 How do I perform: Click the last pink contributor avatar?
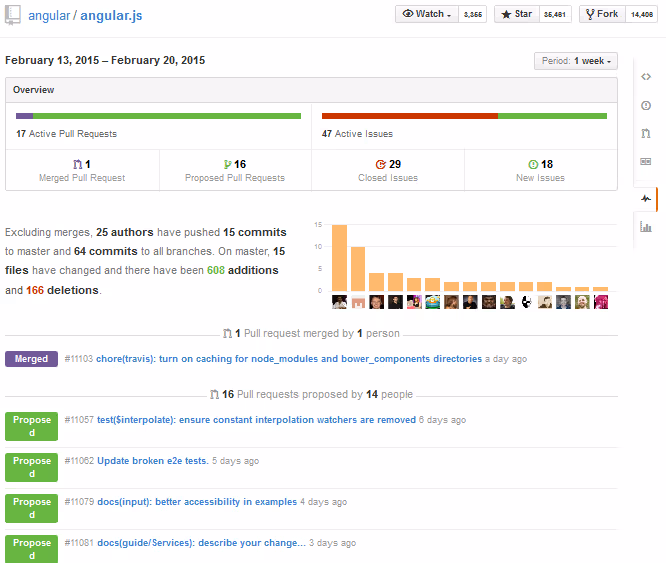pos(601,302)
